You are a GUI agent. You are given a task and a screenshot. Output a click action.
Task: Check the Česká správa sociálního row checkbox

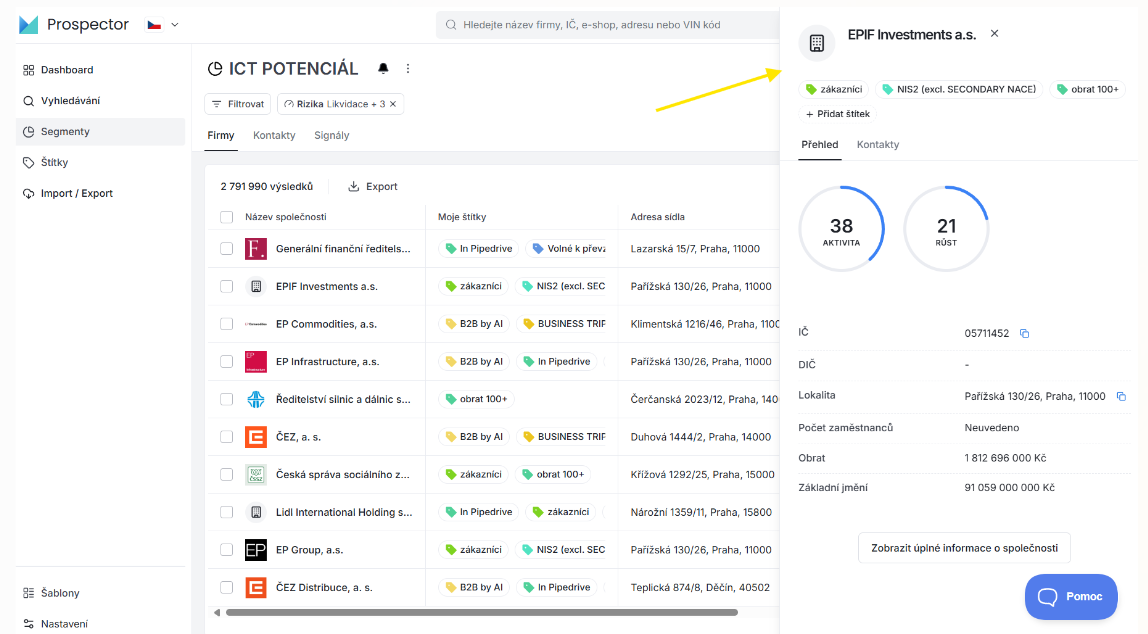pos(227,474)
